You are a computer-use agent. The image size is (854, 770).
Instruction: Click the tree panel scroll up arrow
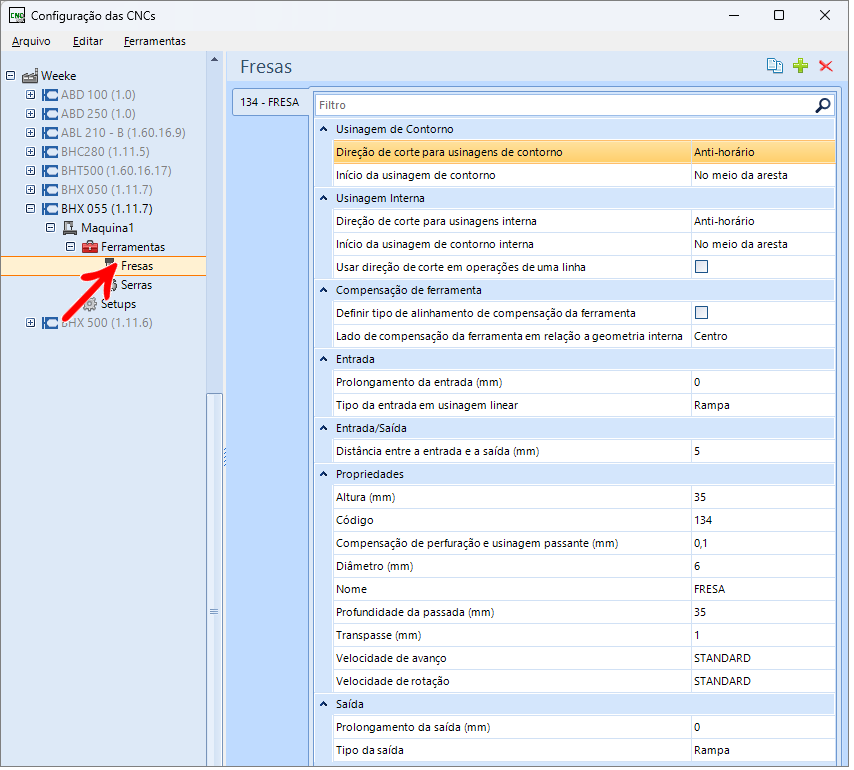pyautogui.click(x=215, y=59)
